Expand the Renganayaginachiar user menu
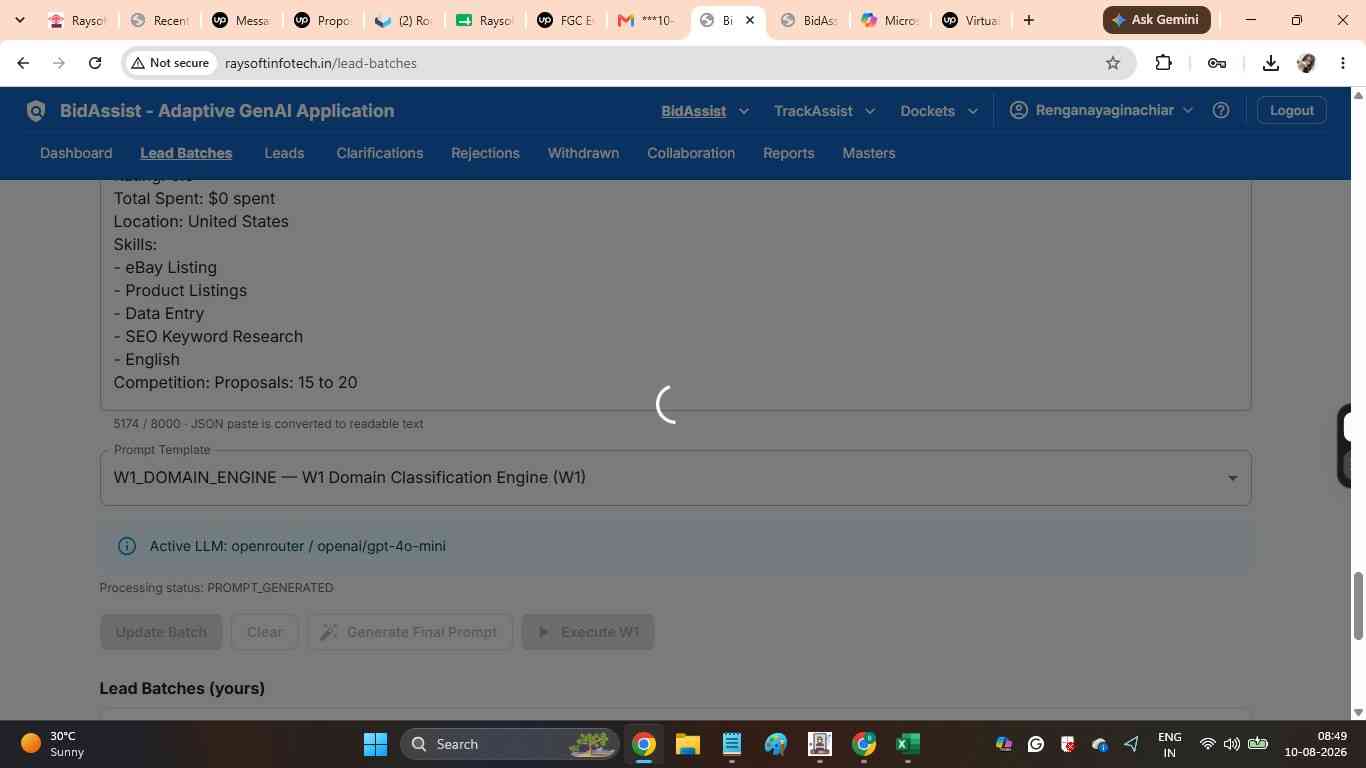This screenshot has height=768, width=1366. coord(1102,110)
